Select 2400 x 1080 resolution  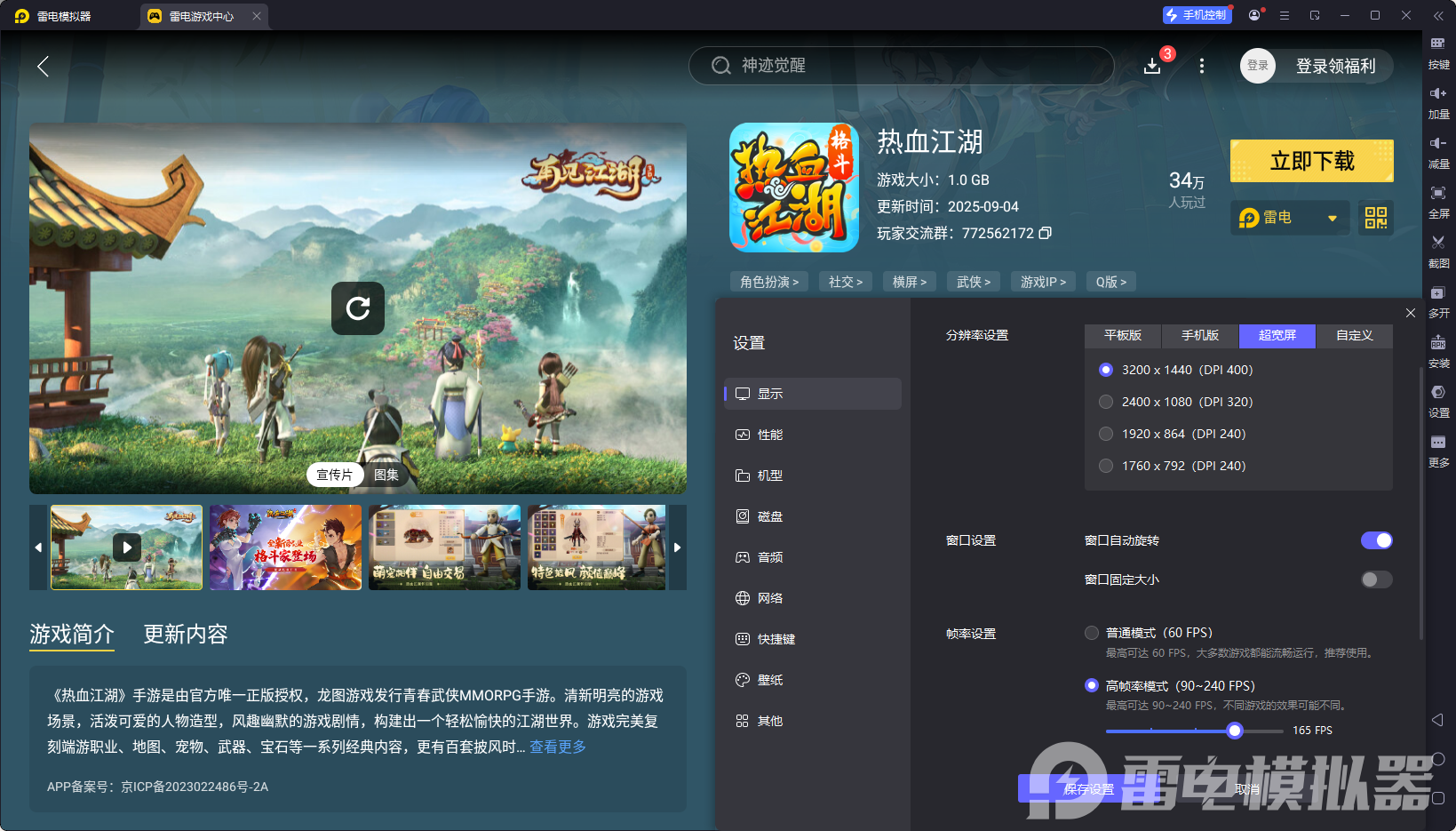pos(1106,402)
